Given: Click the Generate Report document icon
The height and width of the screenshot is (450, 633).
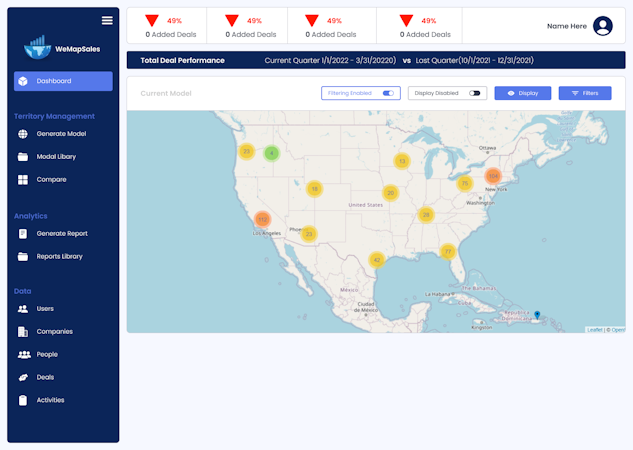Looking at the screenshot, I should click(23, 234).
